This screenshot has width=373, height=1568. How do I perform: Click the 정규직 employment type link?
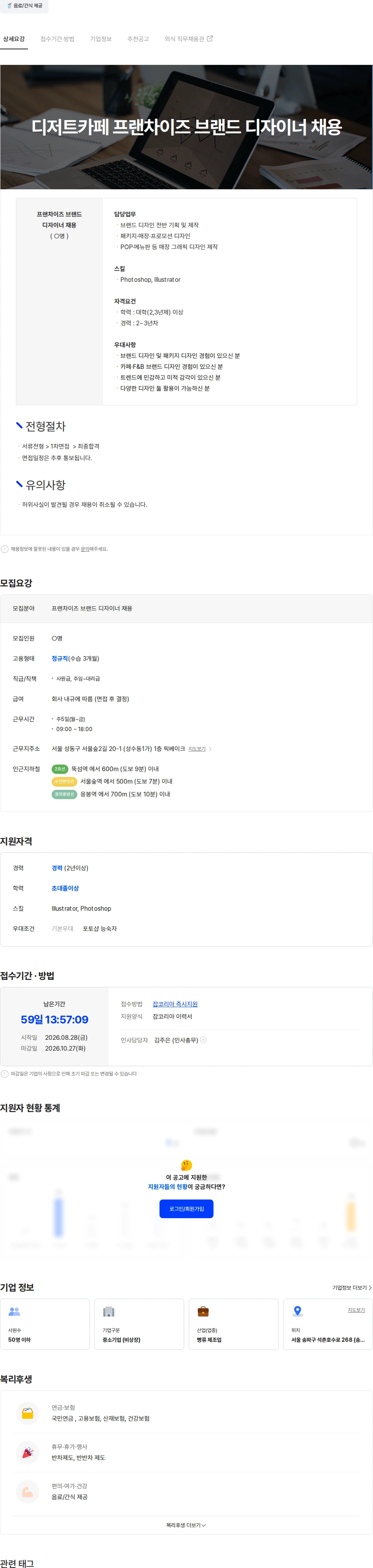(59, 658)
